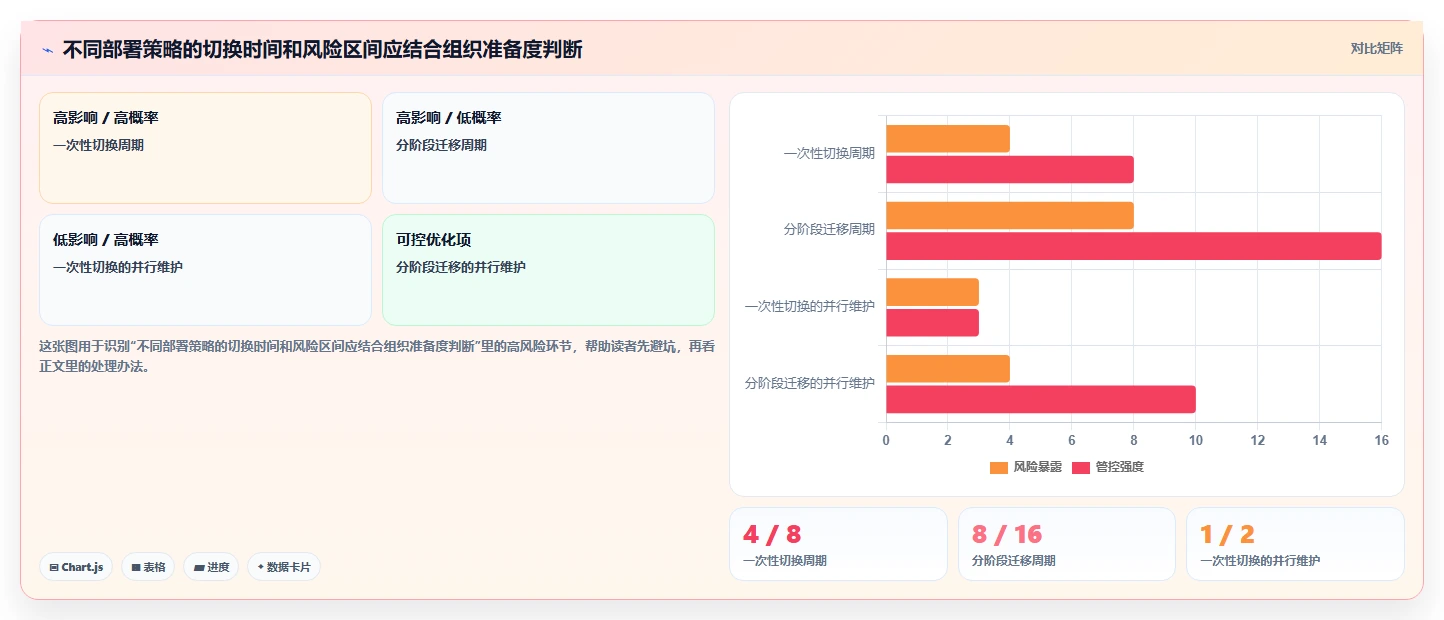Toggle the 管控强度 legend item
This screenshot has height=620, width=1444.
pyautogui.click(x=1108, y=467)
